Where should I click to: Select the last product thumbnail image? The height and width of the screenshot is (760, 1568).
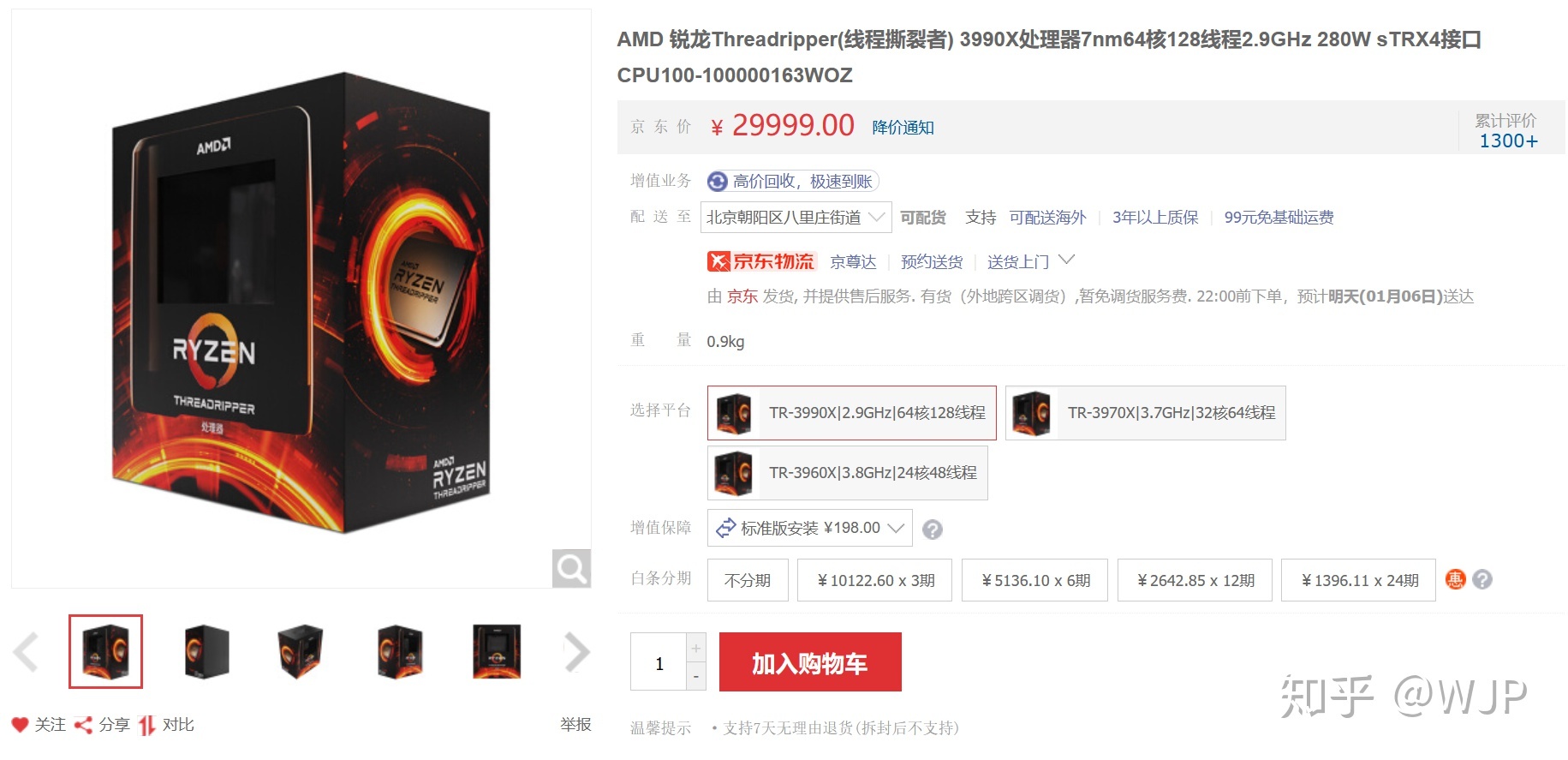(x=497, y=652)
